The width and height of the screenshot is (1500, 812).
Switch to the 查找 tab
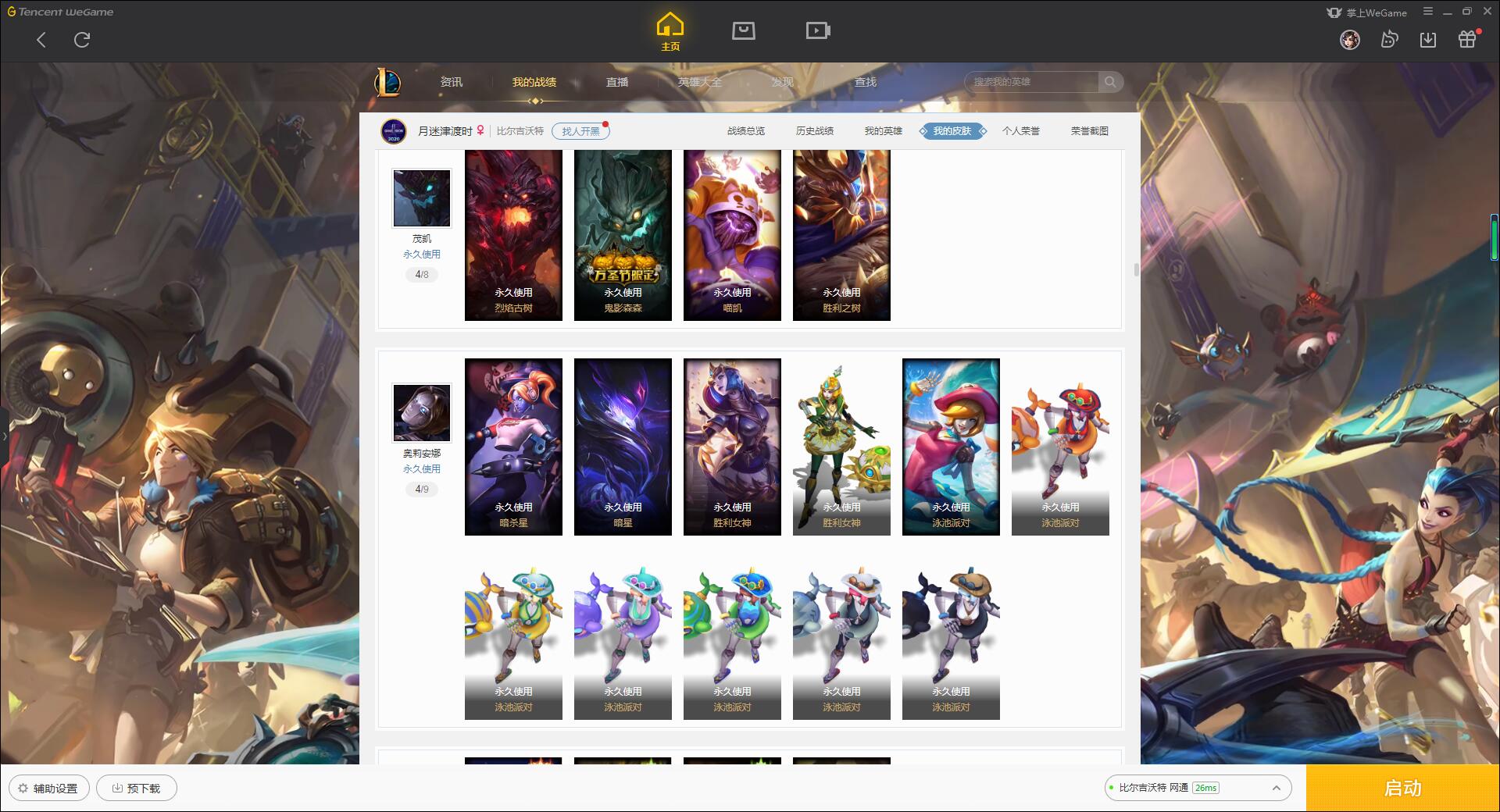pyautogui.click(x=866, y=82)
